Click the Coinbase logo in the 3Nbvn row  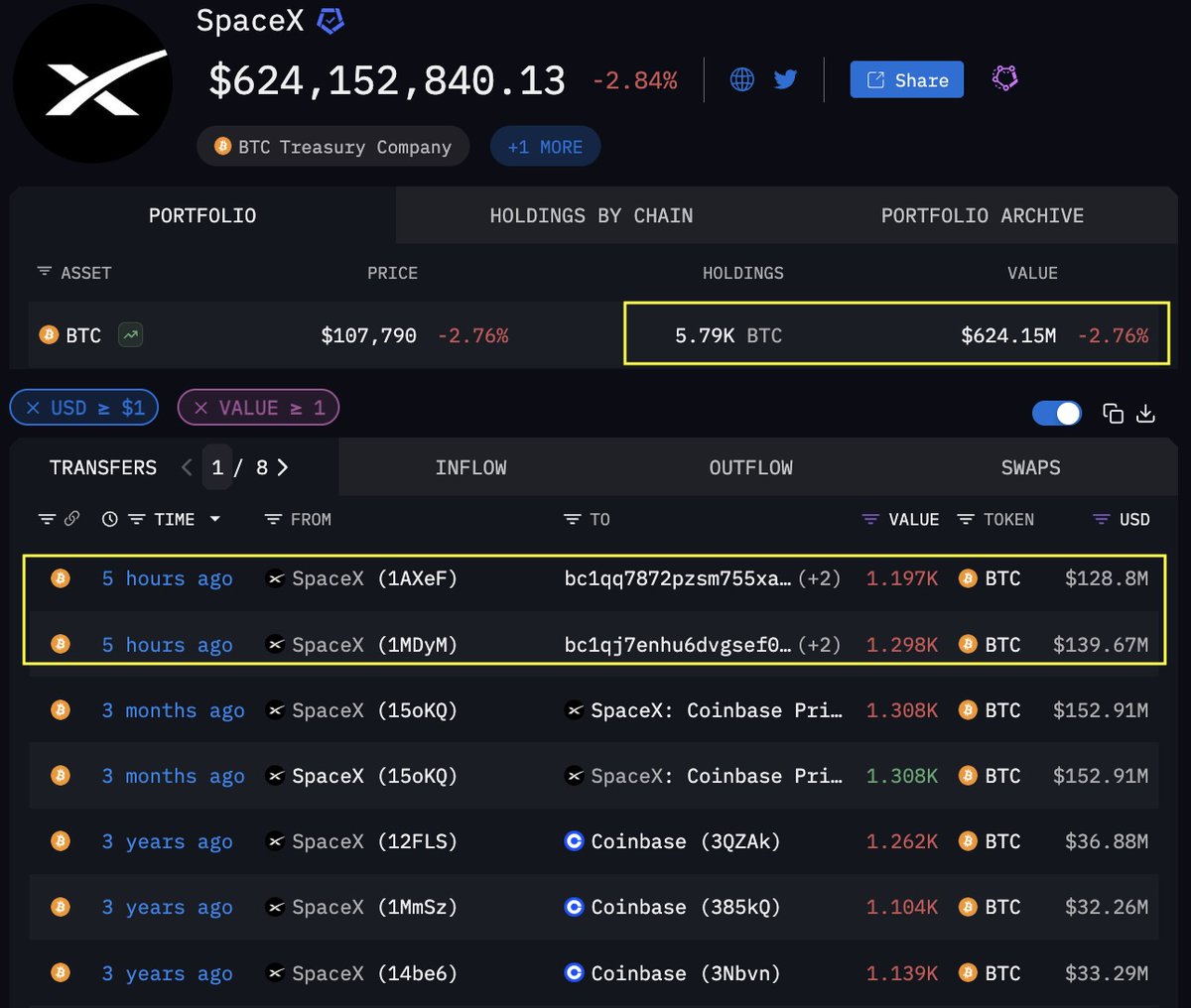(574, 973)
